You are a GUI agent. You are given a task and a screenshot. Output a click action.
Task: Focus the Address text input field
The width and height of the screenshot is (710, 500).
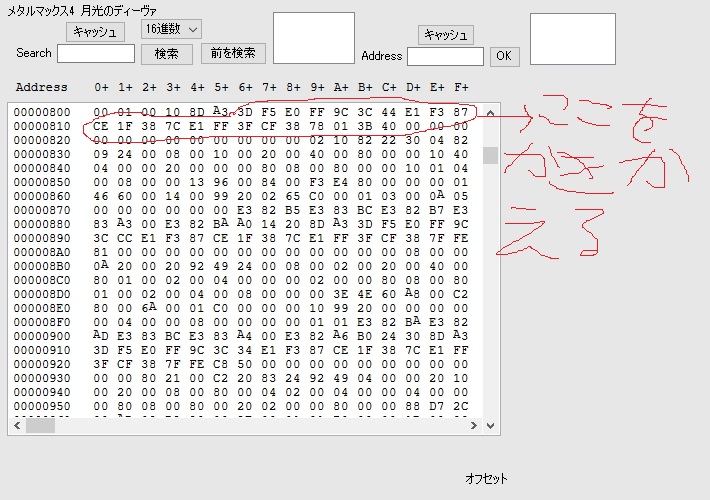[x=445, y=56]
